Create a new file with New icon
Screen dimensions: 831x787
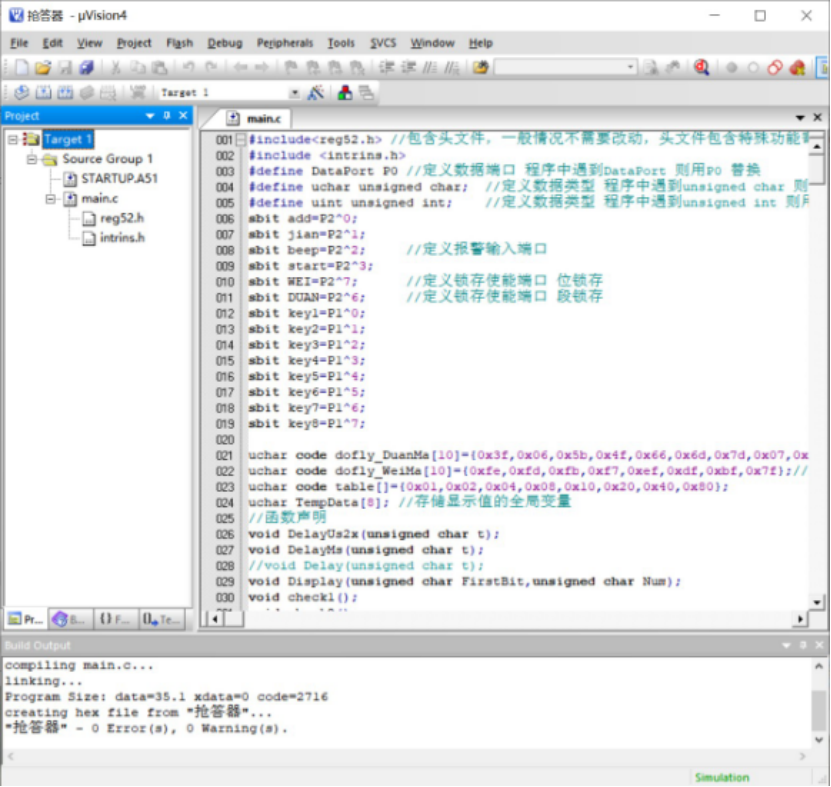[x=22, y=67]
